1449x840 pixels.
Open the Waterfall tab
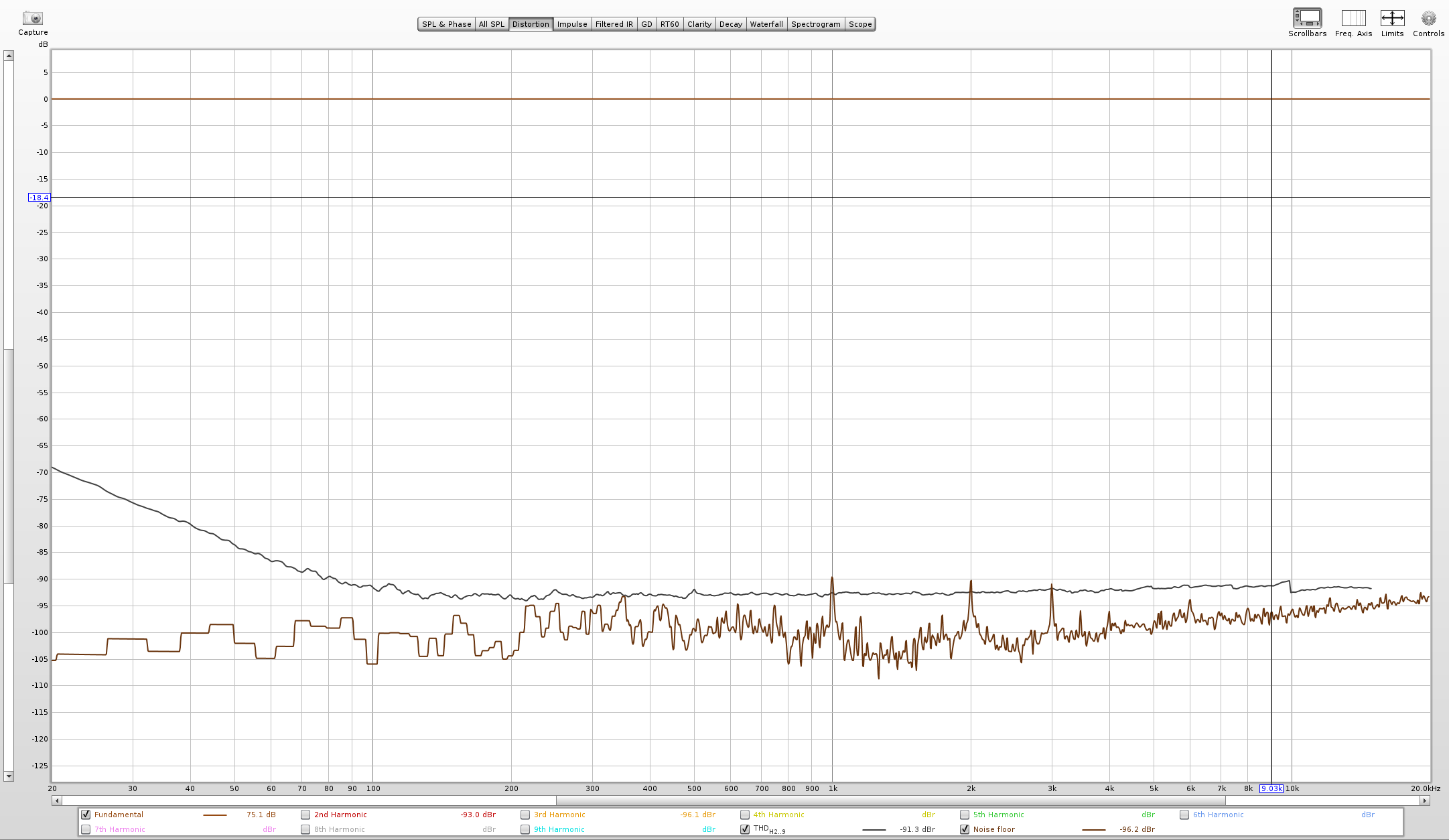[x=766, y=24]
